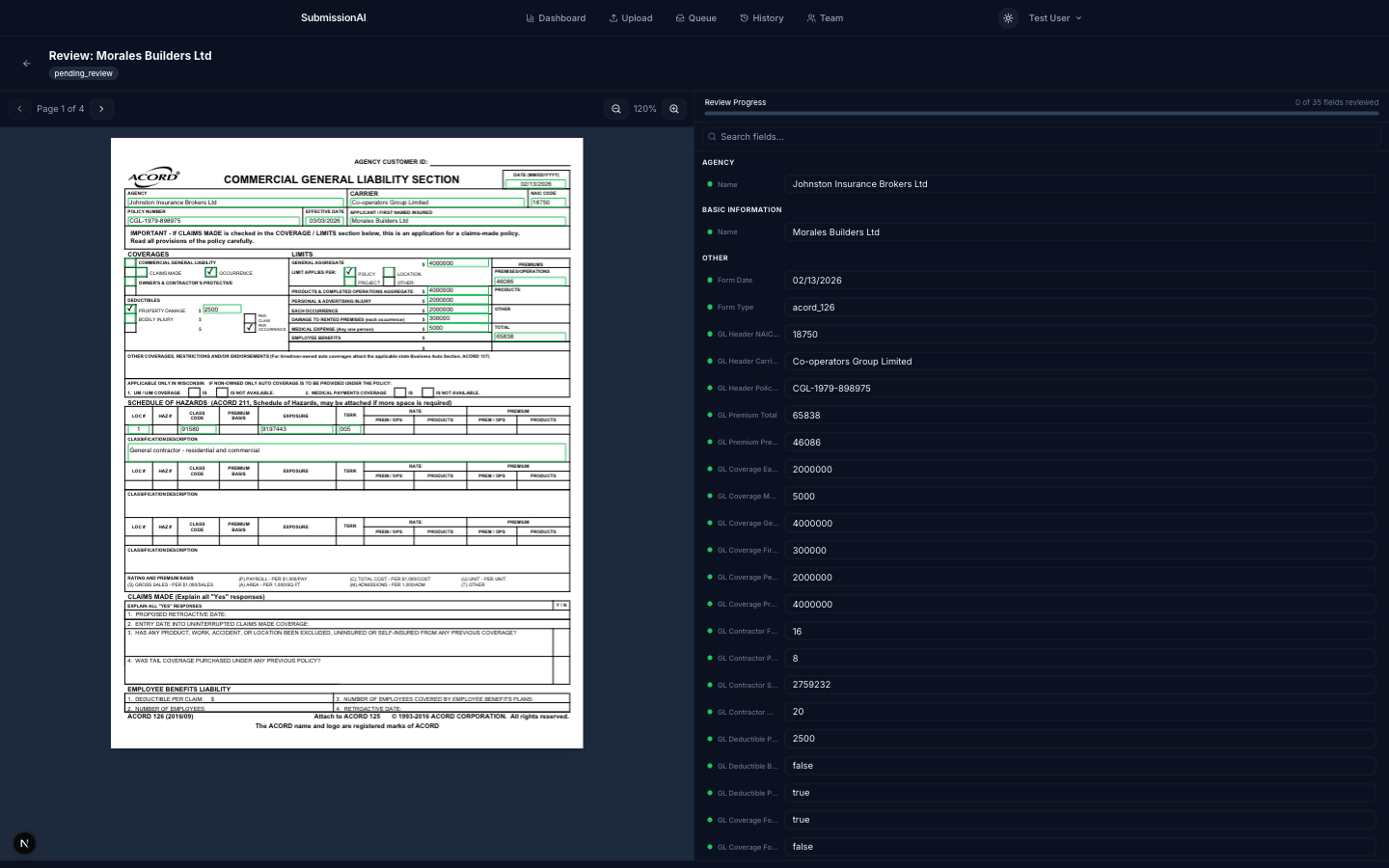The image size is (1389, 868).
Task: Open the Dashboard tab
Action: pyautogui.click(x=556, y=18)
